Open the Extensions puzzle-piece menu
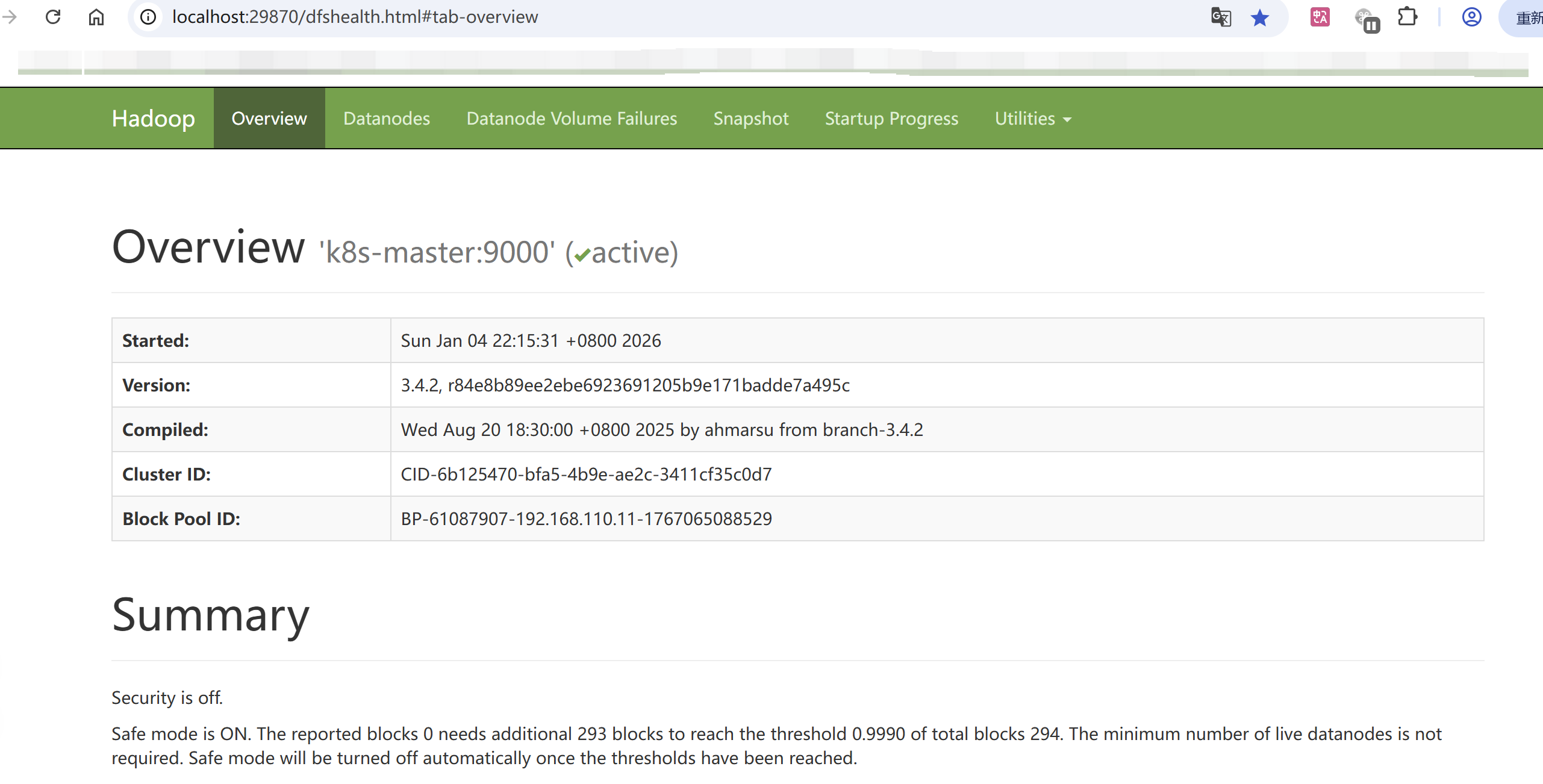This screenshot has width=1543, height=784. pyautogui.click(x=1407, y=17)
